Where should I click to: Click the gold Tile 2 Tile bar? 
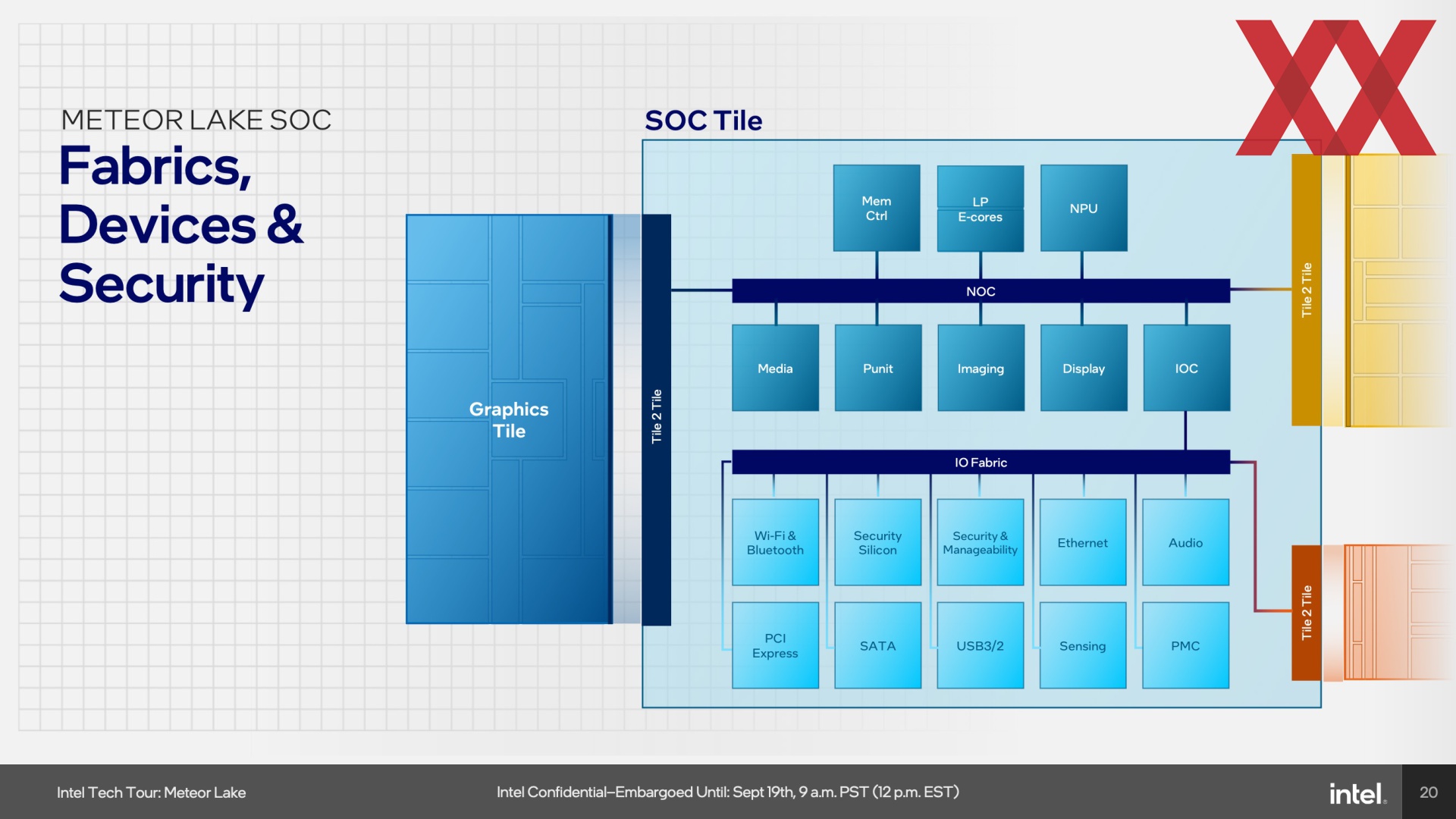pyautogui.click(x=1307, y=290)
